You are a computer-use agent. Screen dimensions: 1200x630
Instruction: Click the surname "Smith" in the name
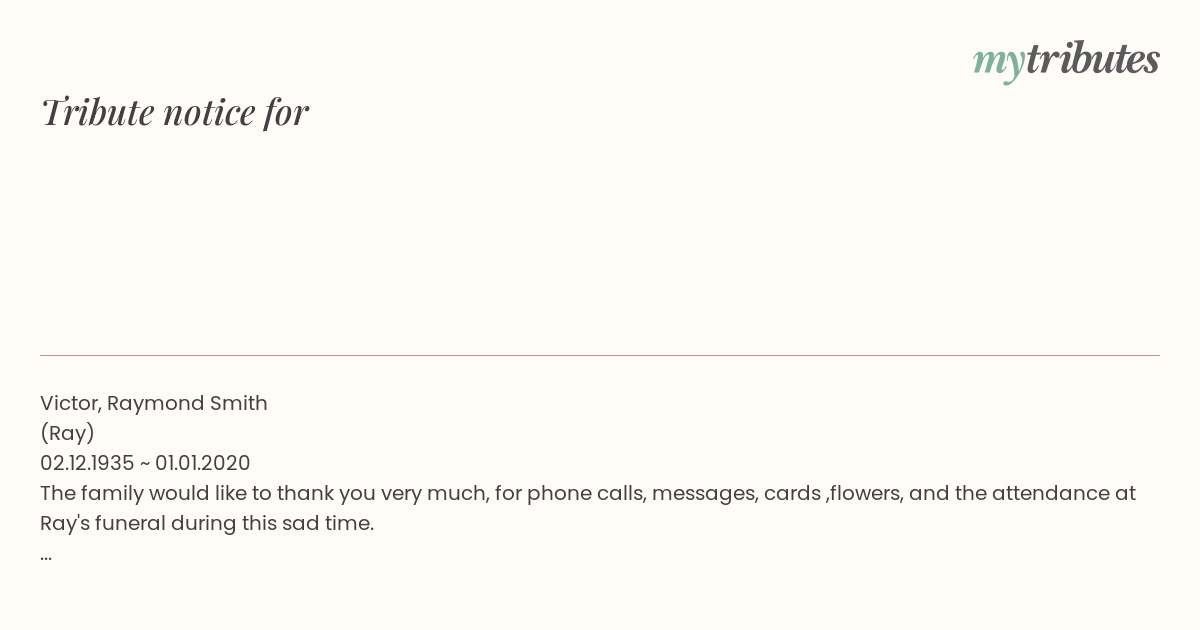[x=238, y=403]
